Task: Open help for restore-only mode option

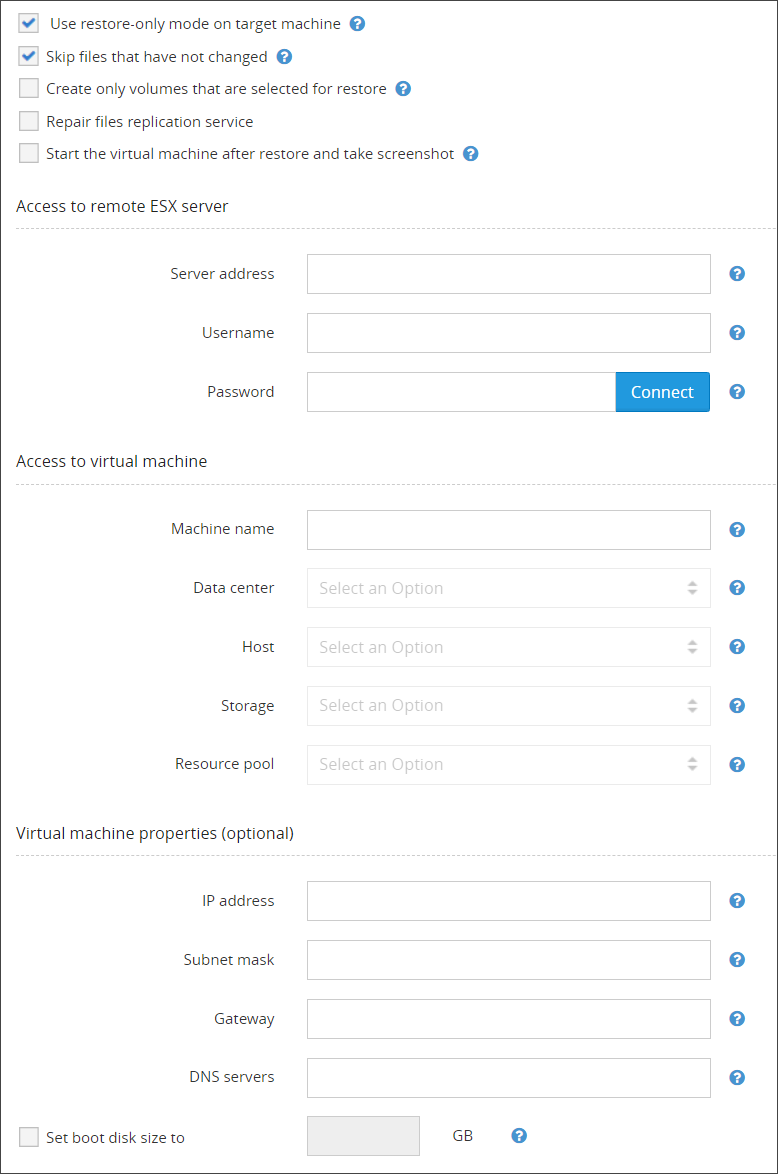Action: 357,24
